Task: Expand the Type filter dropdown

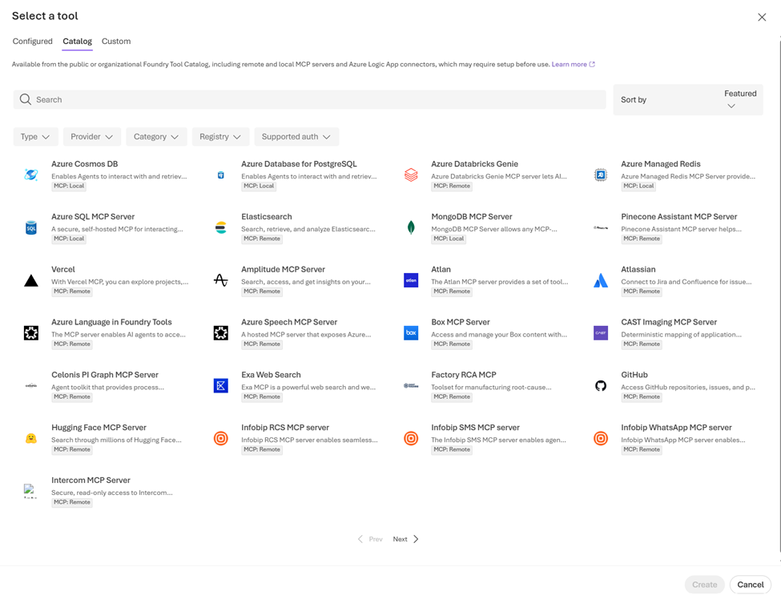Action: click(35, 137)
